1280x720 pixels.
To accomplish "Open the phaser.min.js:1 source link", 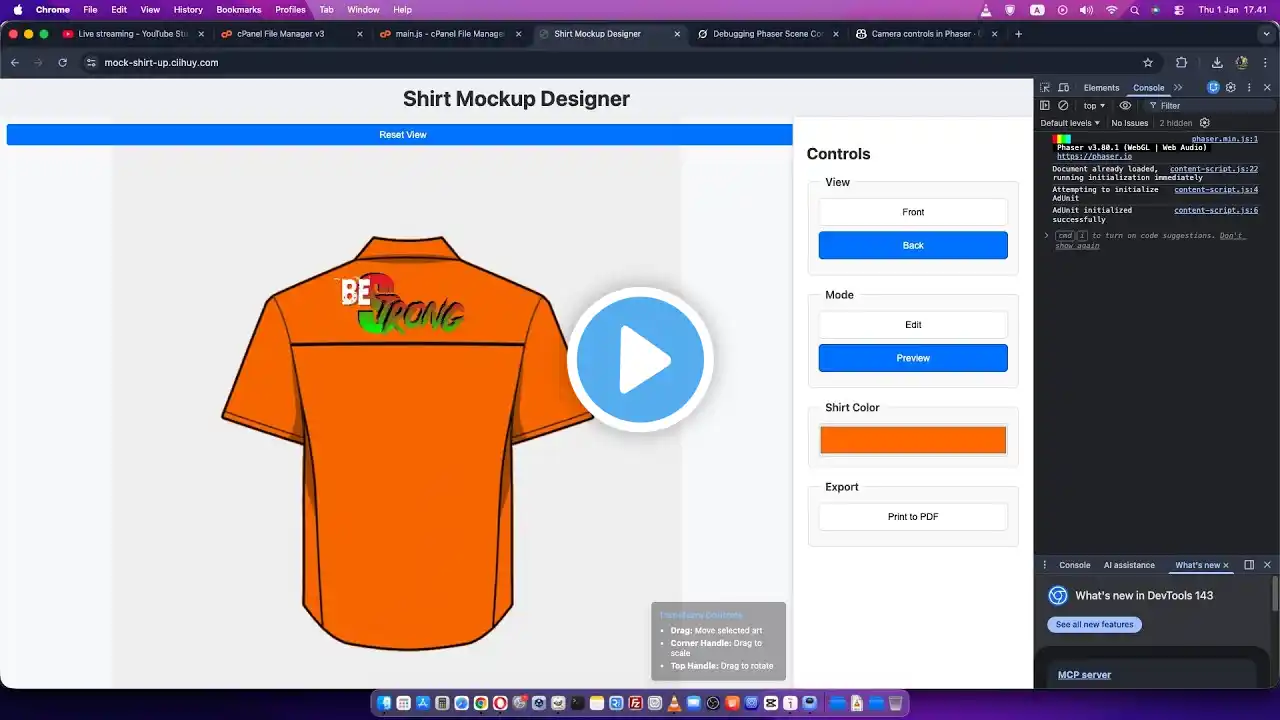I will (x=1224, y=139).
